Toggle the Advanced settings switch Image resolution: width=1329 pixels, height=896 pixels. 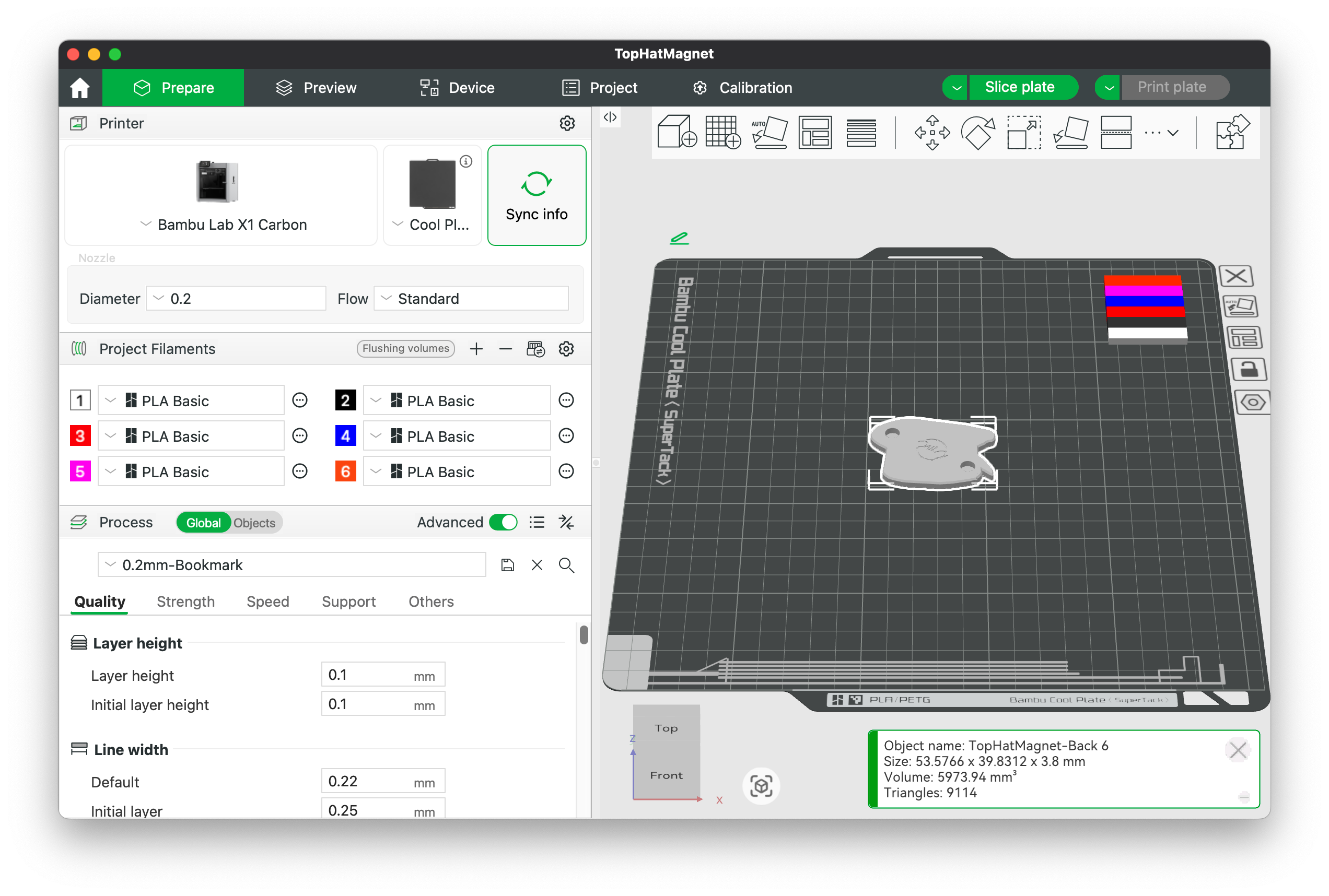pyautogui.click(x=503, y=522)
